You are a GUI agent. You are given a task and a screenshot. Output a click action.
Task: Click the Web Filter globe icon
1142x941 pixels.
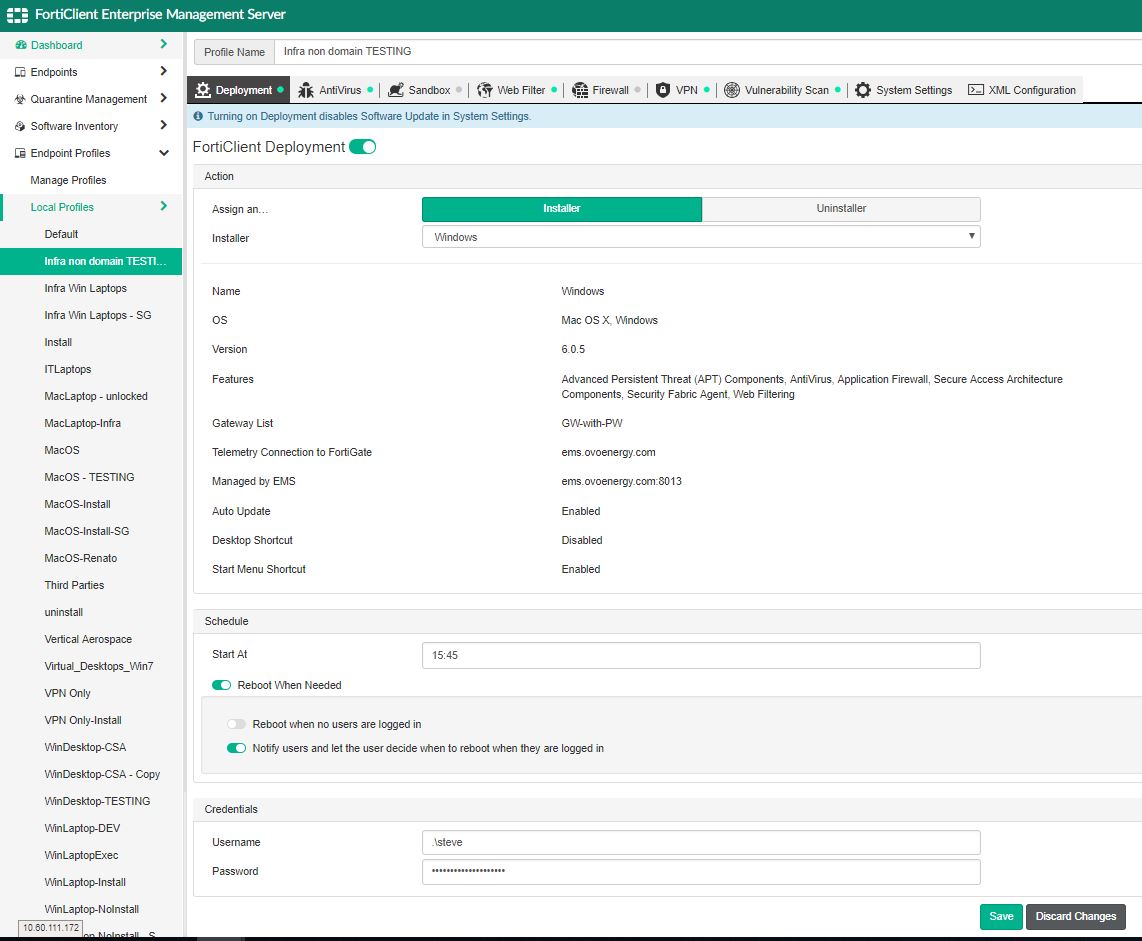tap(484, 90)
